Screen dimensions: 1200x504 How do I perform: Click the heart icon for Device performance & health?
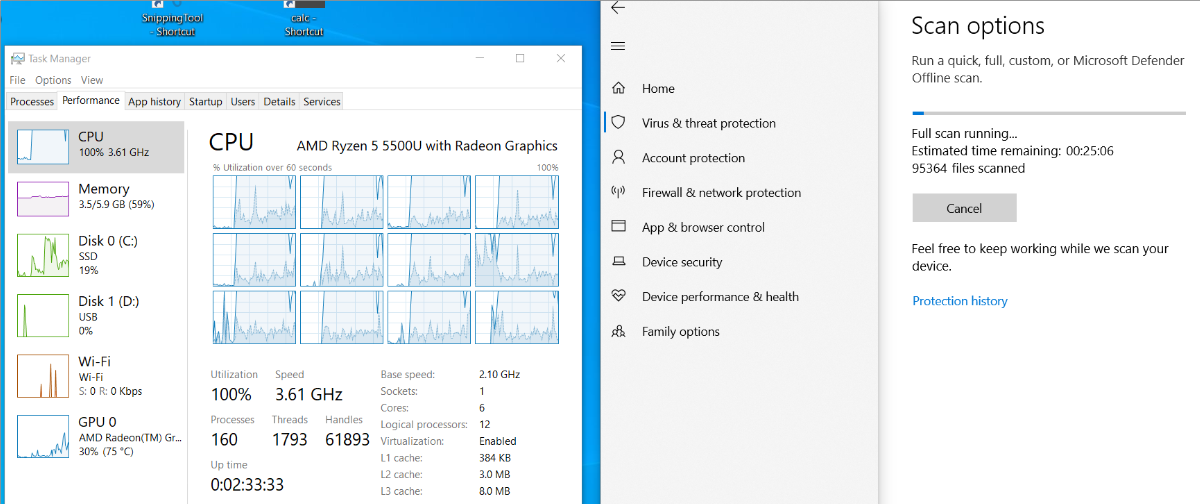coord(618,296)
